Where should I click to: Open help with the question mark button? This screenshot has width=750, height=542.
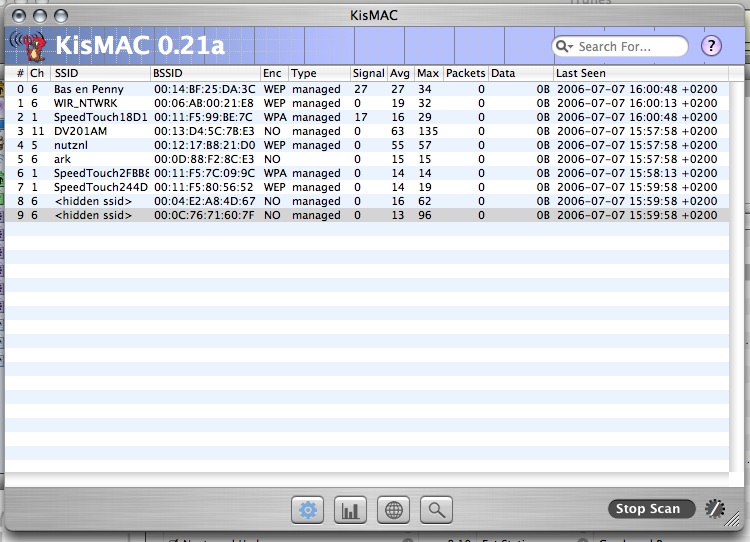click(x=711, y=46)
